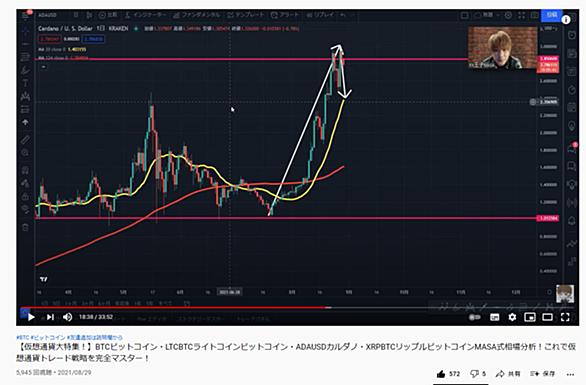Toggle stay-in-drawing-mode pencil-lock icon
586x385 pixels.
tap(25, 184)
